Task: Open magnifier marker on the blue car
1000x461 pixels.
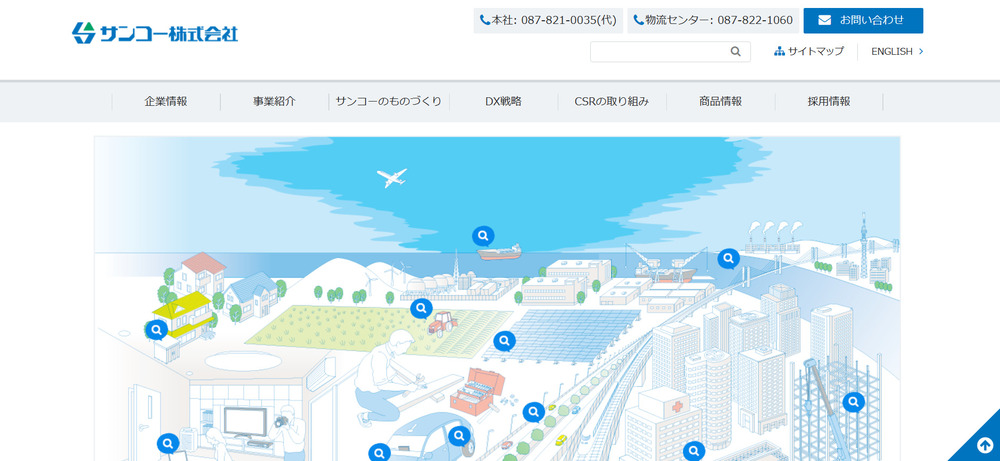Action: coord(459,437)
